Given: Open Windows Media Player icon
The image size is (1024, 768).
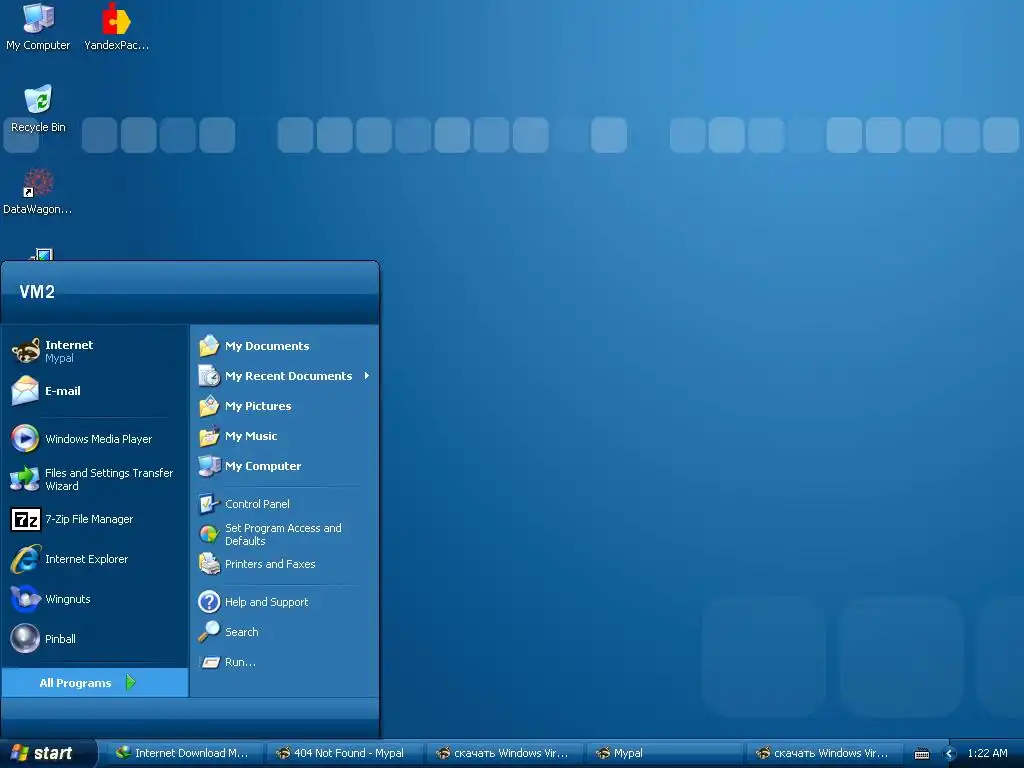Looking at the screenshot, I should 25,439.
